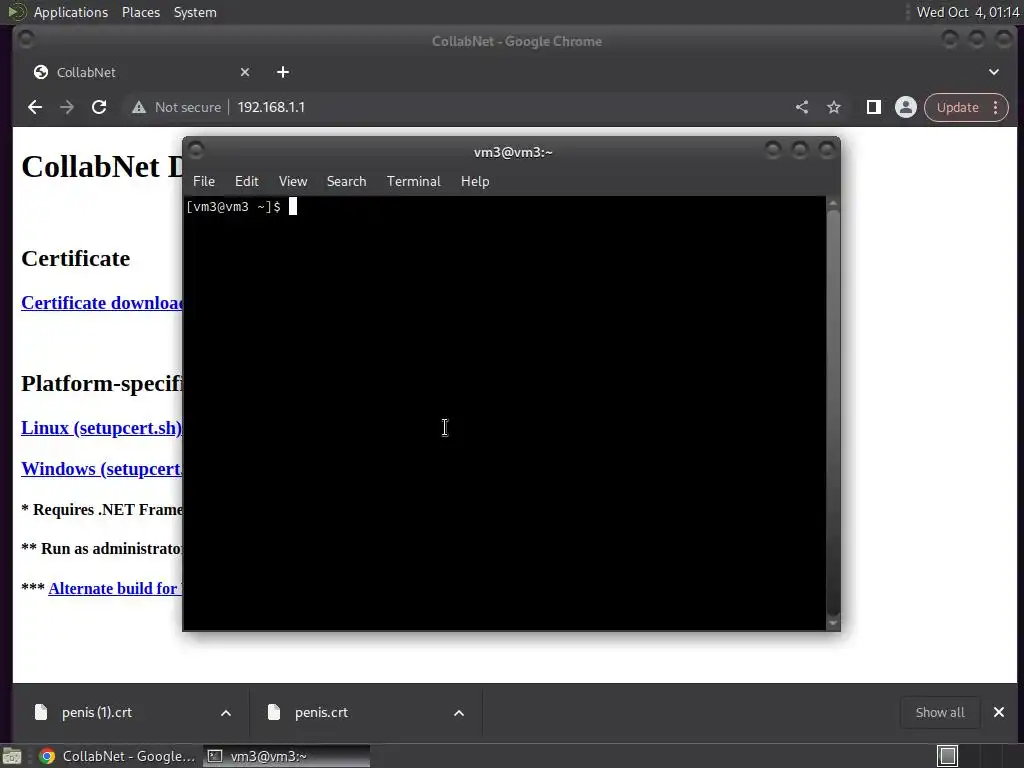Image resolution: width=1024 pixels, height=768 pixels.
Task: Open Chrome three-dot menu
Action: (996, 107)
